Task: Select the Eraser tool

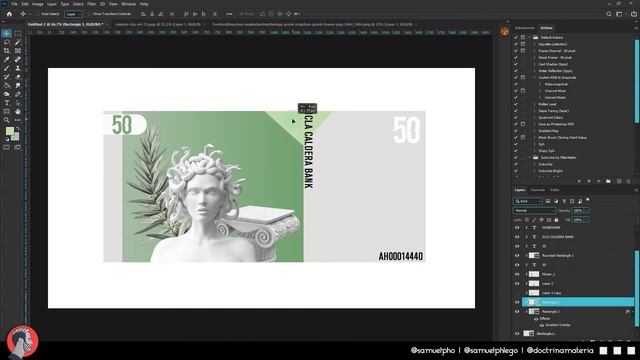Action: tap(18, 77)
